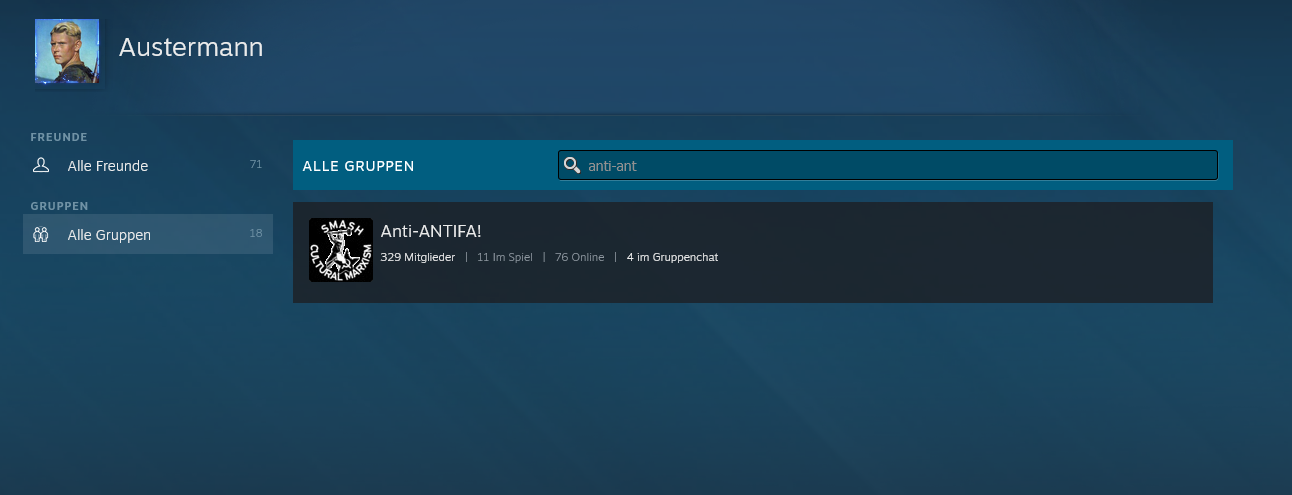Screen dimensions: 1292x495
Task: Click the ALLE GRUPPEN heading in the bar
Action: point(358,166)
